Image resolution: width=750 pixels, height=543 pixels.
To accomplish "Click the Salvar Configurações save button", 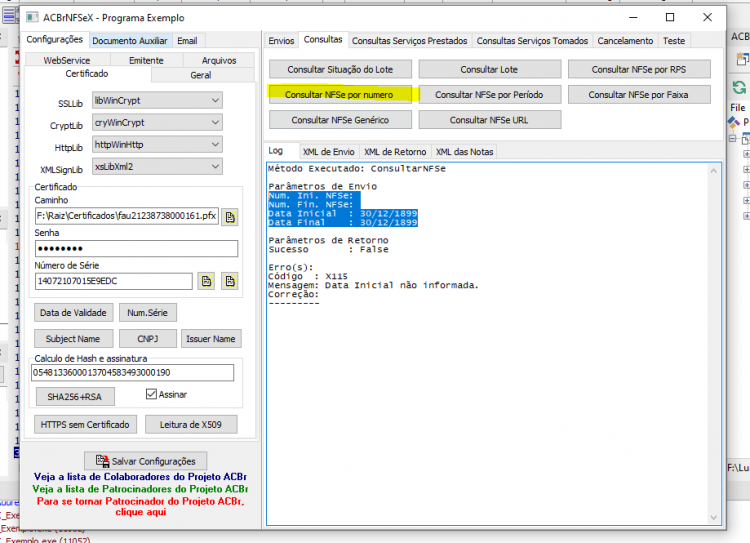I will 145,461.
